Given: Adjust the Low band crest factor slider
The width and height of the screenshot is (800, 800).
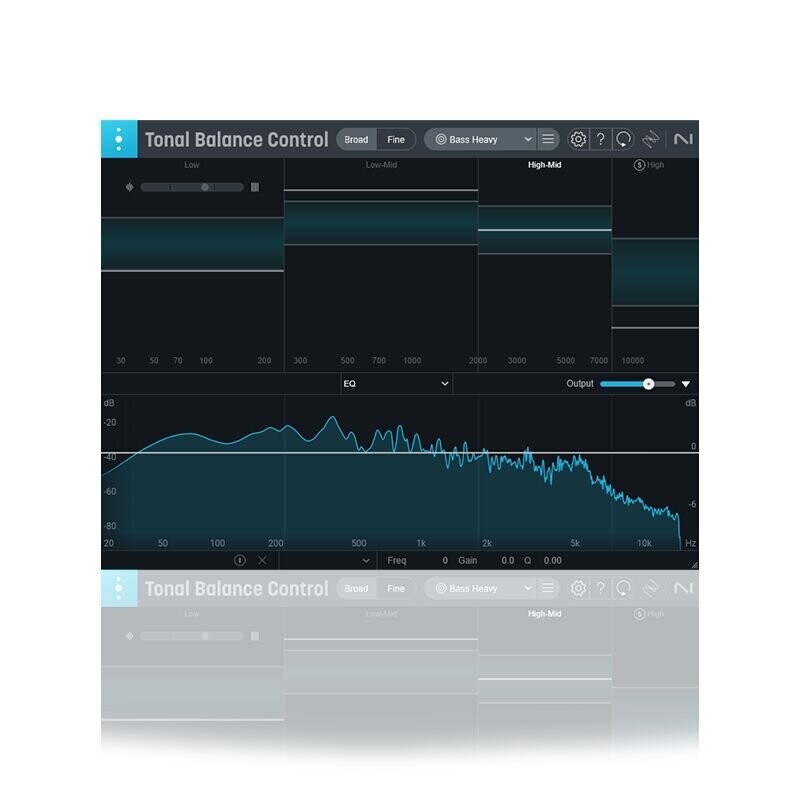Looking at the screenshot, I should coord(192,187).
